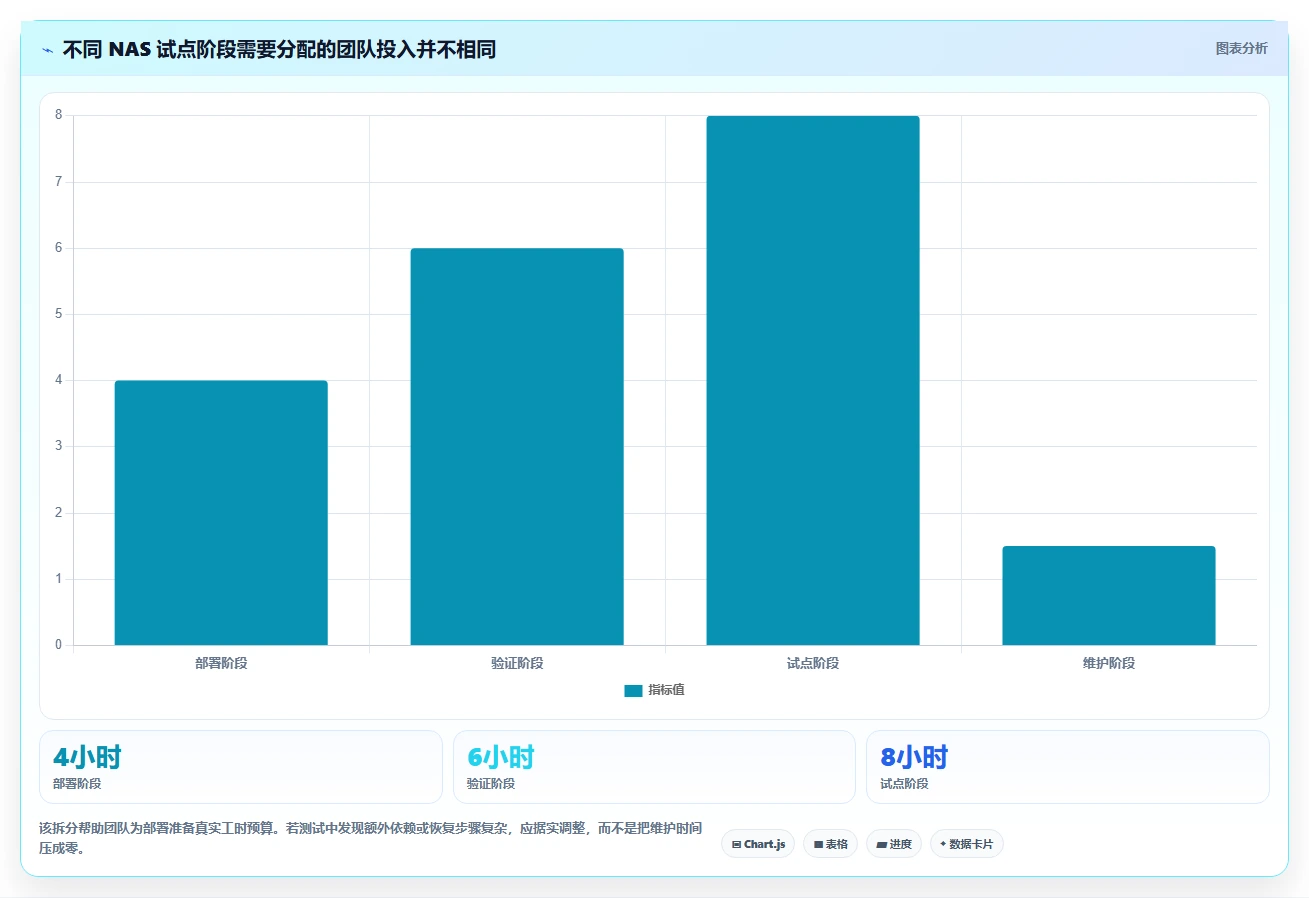1309x898 pixels.
Task: Open the 8小时 试点阶段 data card
Action: (x=1068, y=767)
